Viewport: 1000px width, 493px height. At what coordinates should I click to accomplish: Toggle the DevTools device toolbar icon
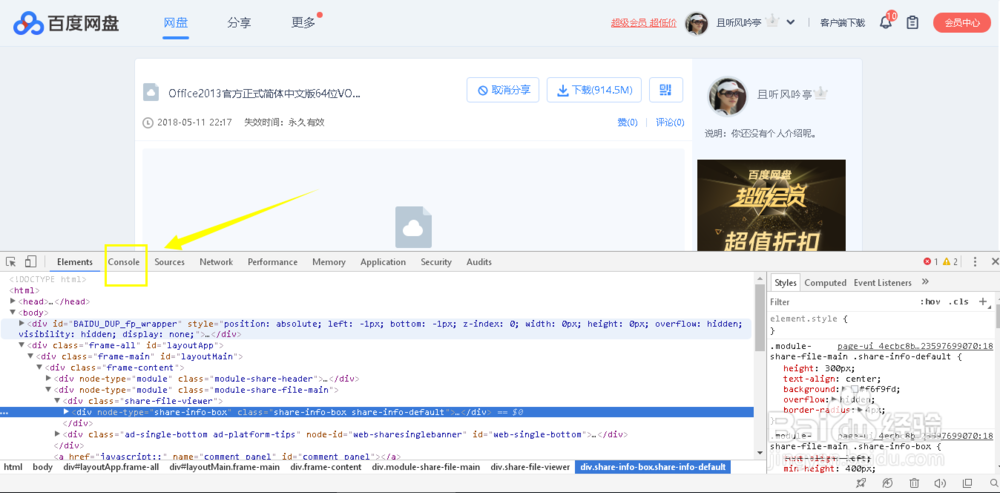(x=31, y=261)
